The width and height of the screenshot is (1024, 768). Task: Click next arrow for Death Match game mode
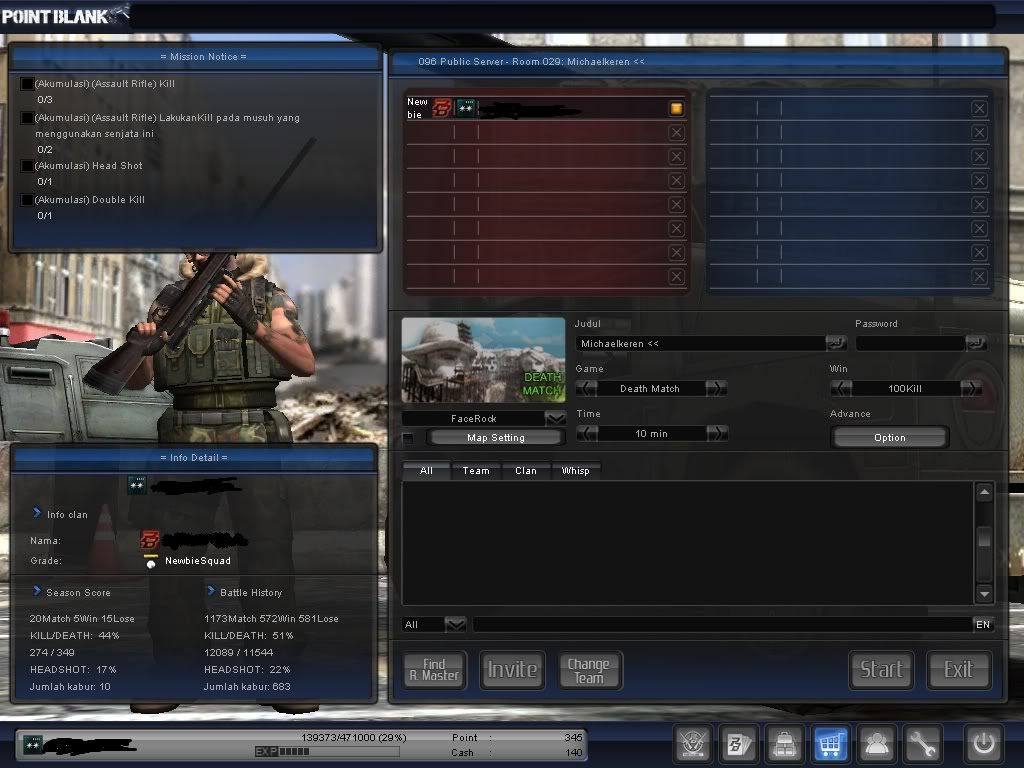[716, 389]
